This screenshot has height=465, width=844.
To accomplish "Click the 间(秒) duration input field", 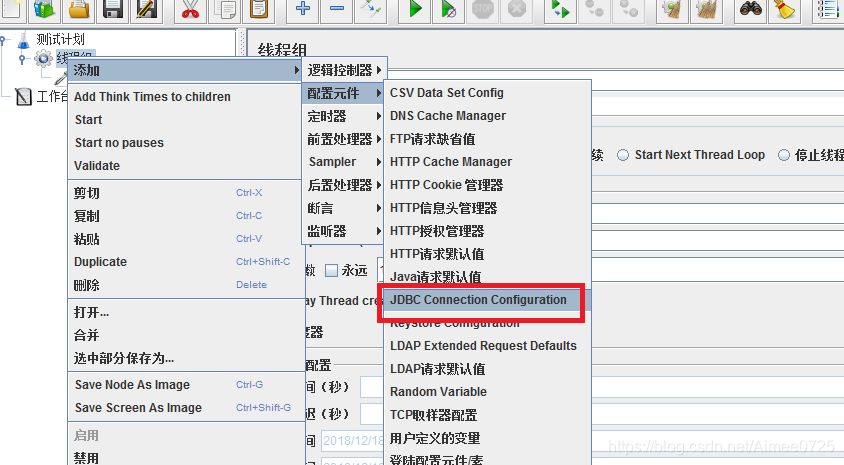I will (x=371, y=387).
